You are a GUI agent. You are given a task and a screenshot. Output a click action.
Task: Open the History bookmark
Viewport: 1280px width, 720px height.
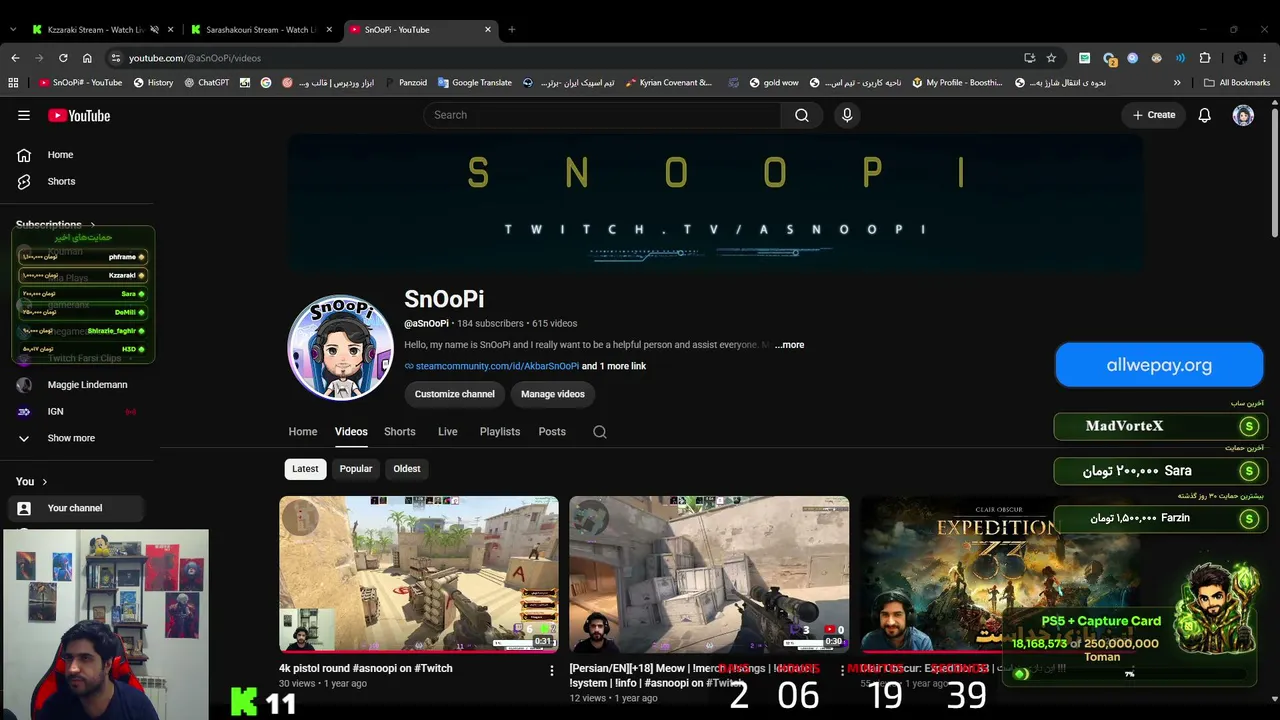(153, 83)
